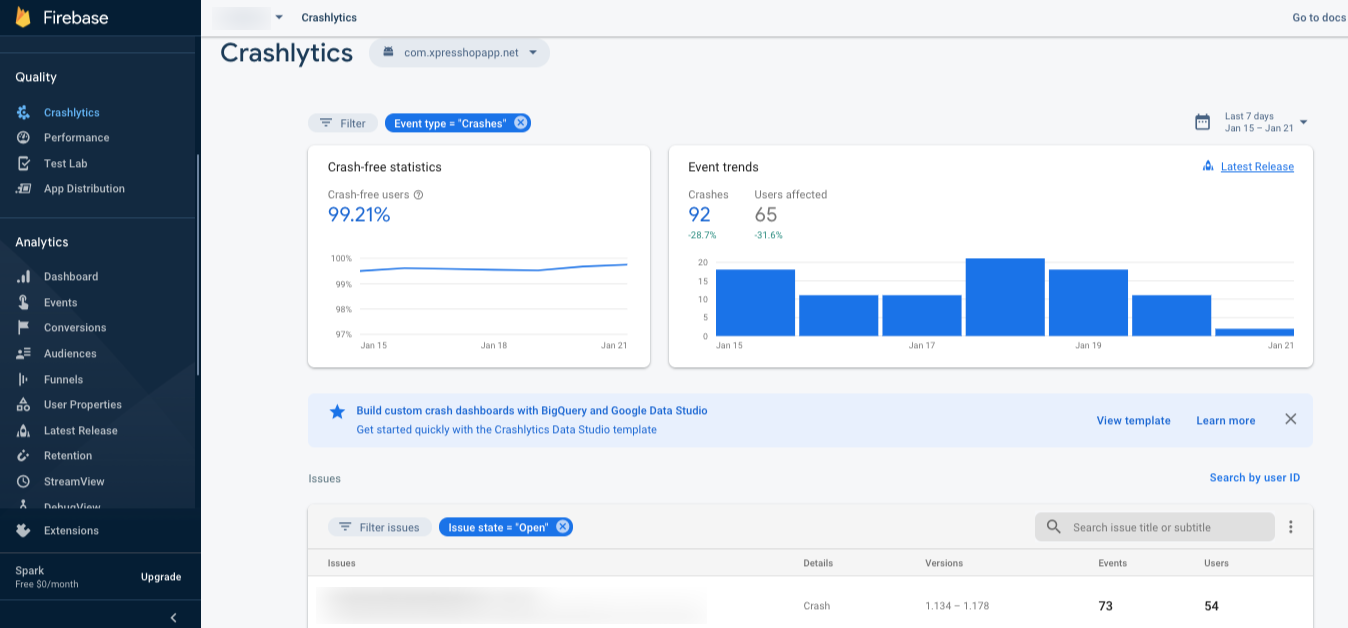1348x628 pixels.
Task: Click the sidebar Latest Release icon
Action: tap(23, 431)
